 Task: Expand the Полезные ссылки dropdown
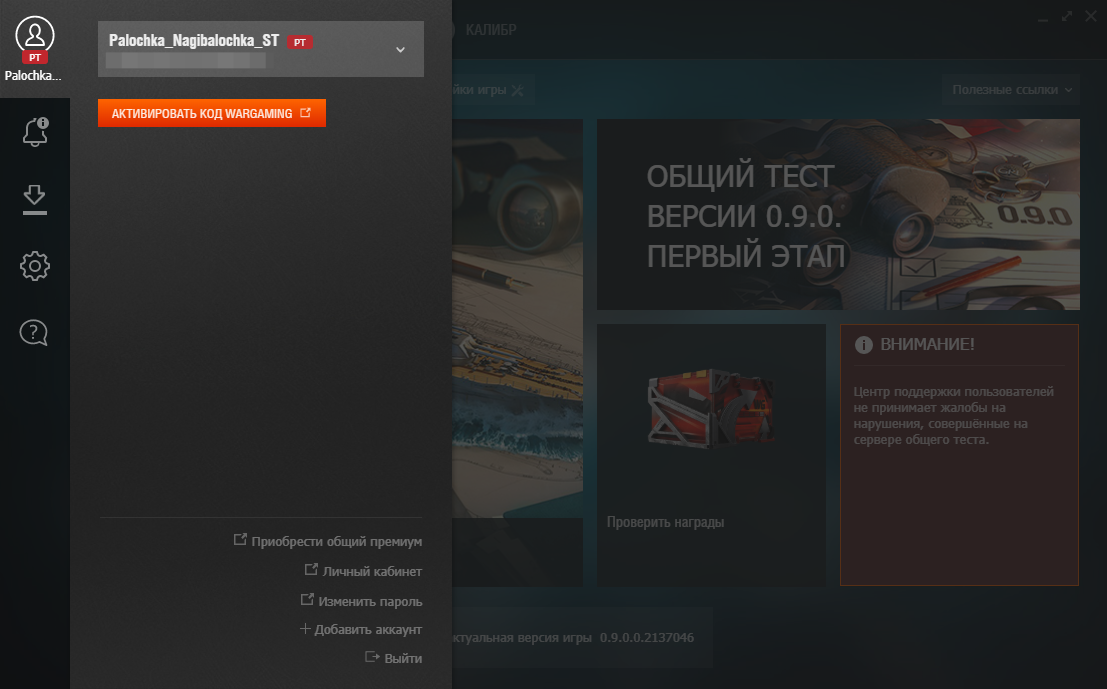[x=1011, y=90]
